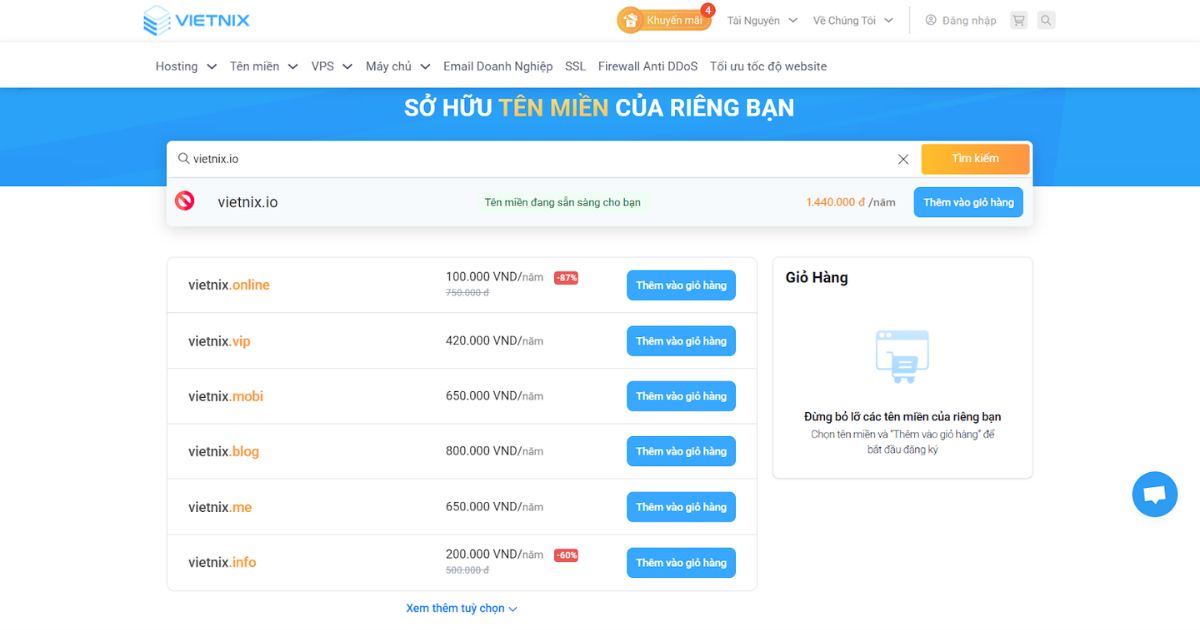Image resolution: width=1200 pixels, height=630 pixels.
Task: Clear the search field using the X icon
Action: [903, 158]
